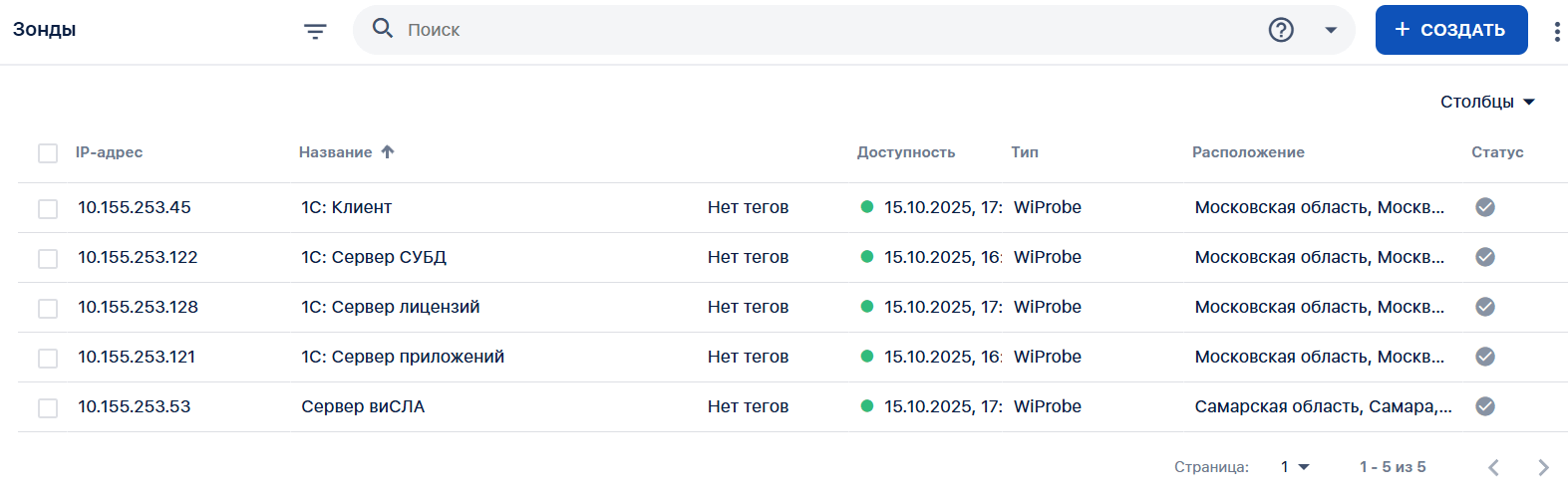This screenshot has width=1568, height=499.
Task: Click the sort arrow next to Название
Action: click(x=388, y=151)
